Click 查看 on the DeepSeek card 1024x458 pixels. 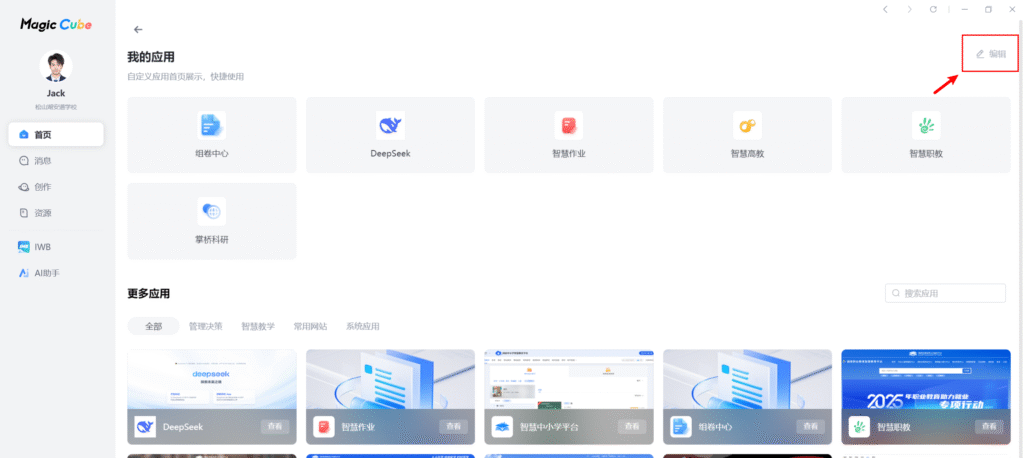(274, 426)
